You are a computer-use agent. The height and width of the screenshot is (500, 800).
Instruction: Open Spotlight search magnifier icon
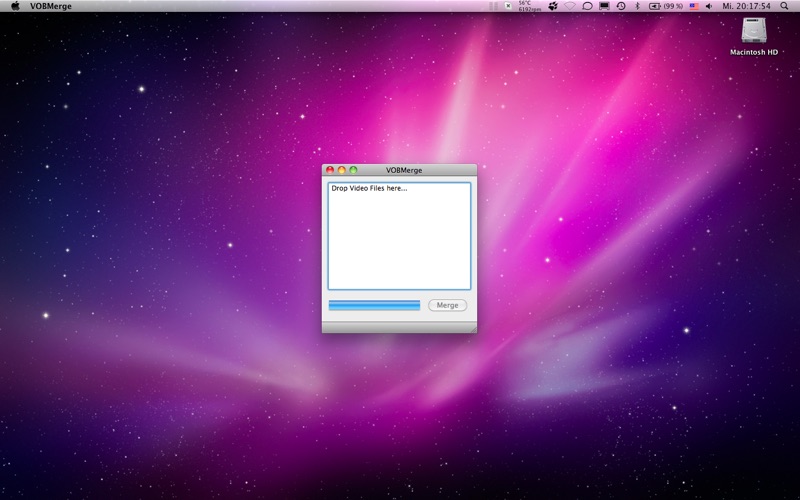click(x=784, y=6)
